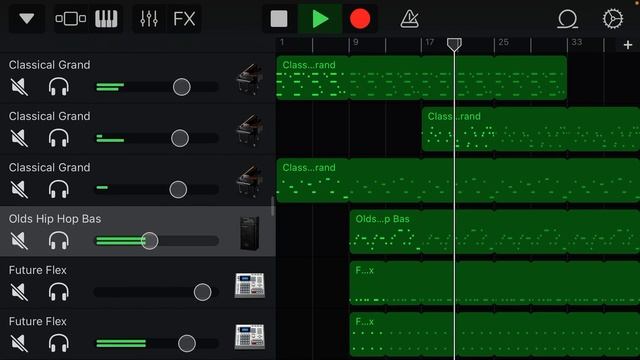
Task: Select the upper F...x region
Action: click(495, 283)
